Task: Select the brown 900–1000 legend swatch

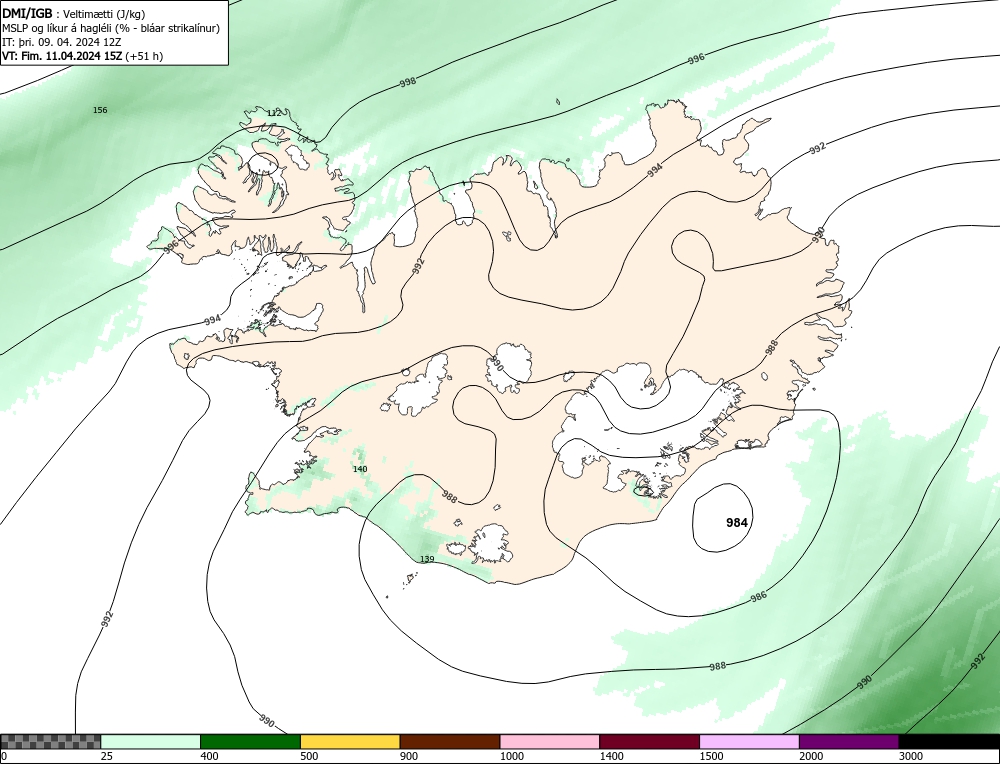Action: [x=450, y=742]
